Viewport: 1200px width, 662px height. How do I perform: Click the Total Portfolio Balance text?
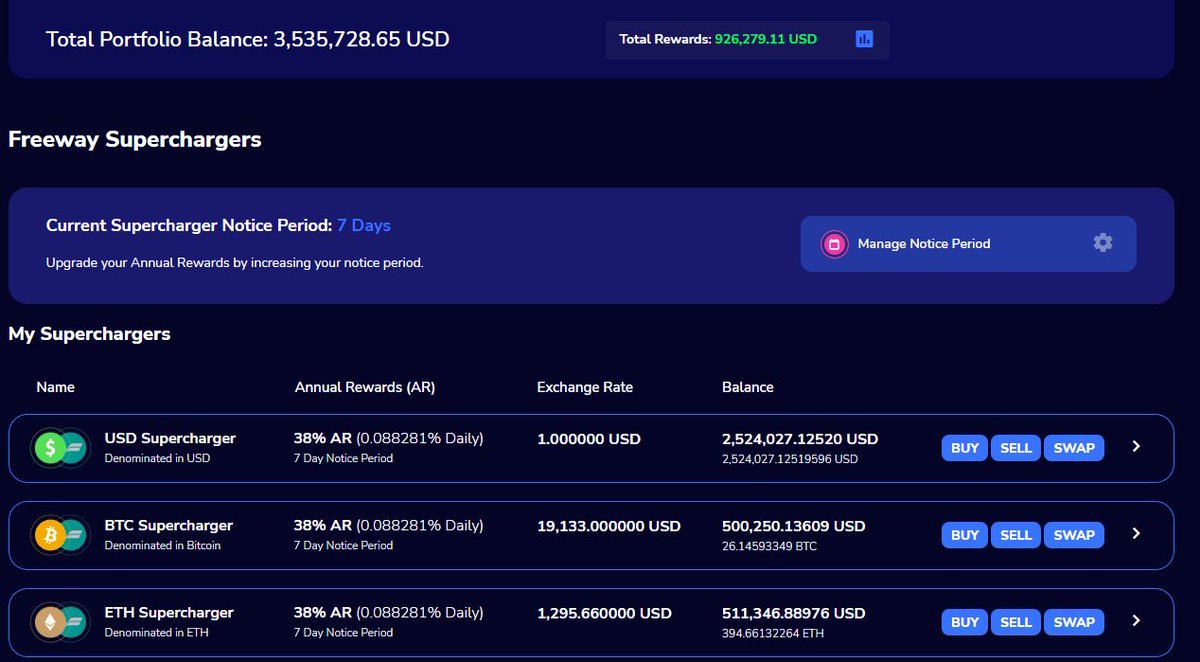click(248, 40)
